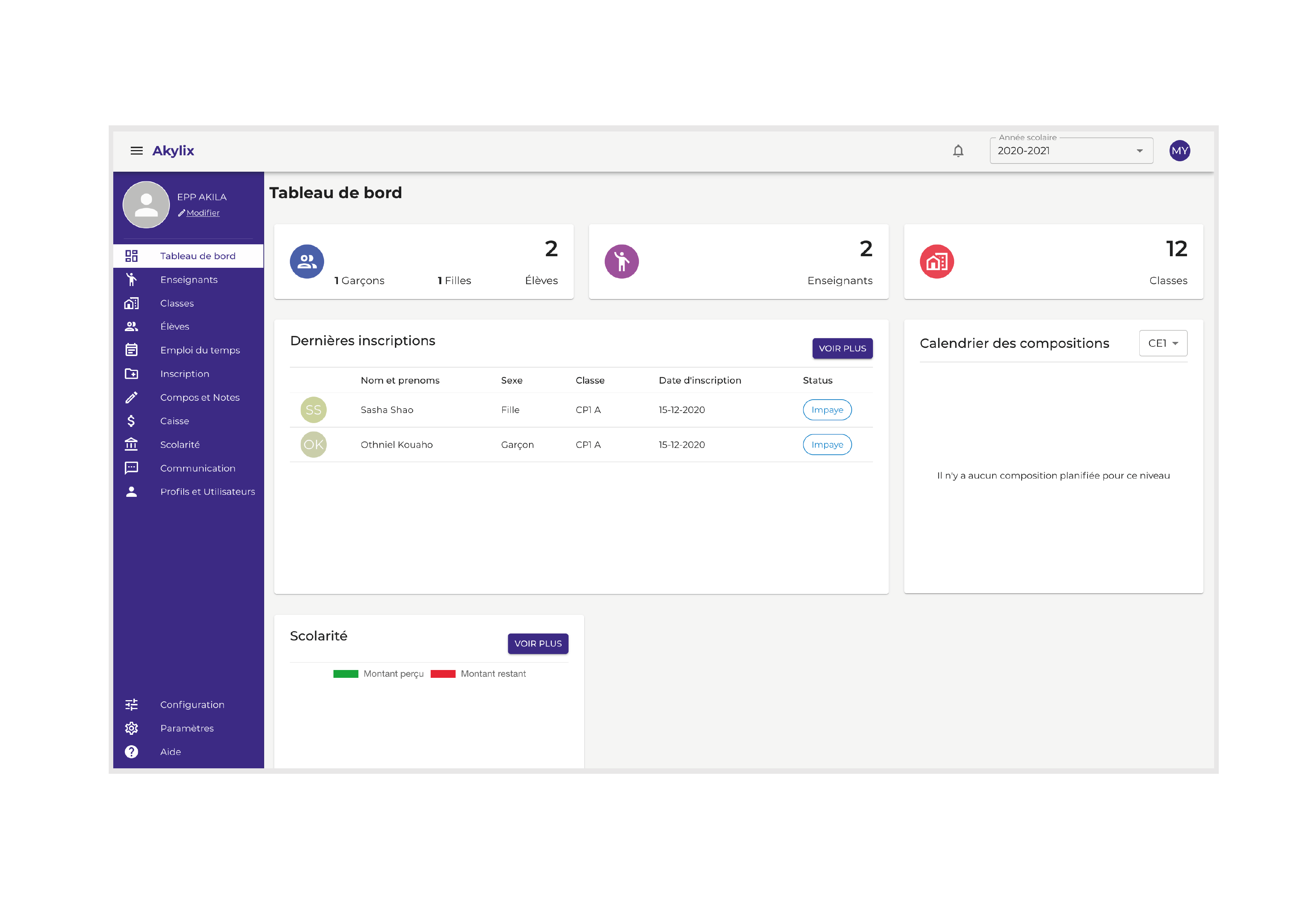Click the Caisse dollar icon
1307x924 pixels.
[x=132, y=421]
